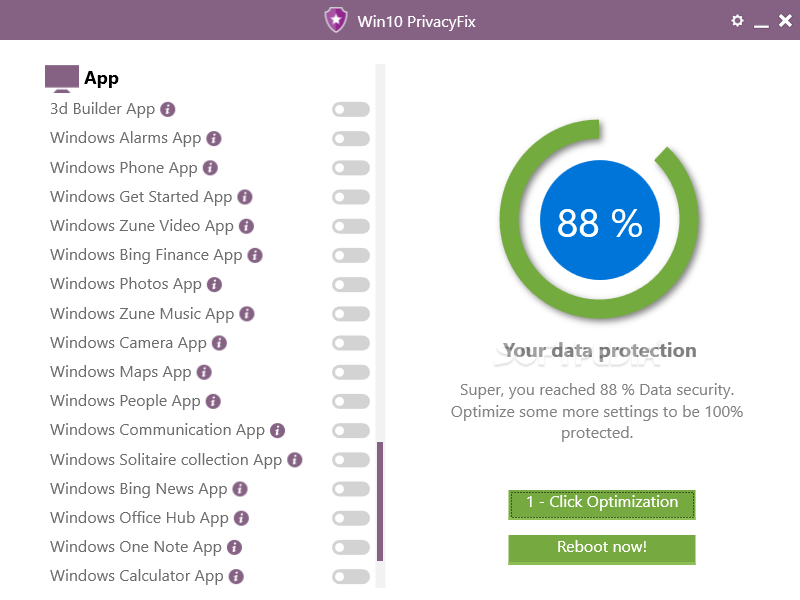Show info for Windows Maps App
The height and width of the screenshot is (600, 800).
coord(204,372)
